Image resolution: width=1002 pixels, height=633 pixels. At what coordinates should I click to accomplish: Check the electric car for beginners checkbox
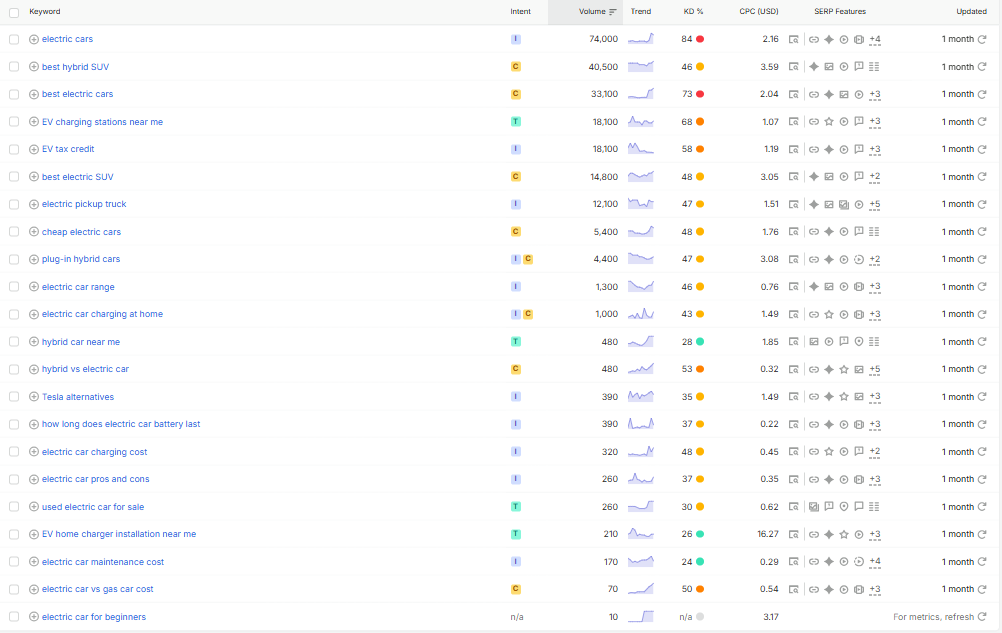pyautogui.click(x=14, y=616)
